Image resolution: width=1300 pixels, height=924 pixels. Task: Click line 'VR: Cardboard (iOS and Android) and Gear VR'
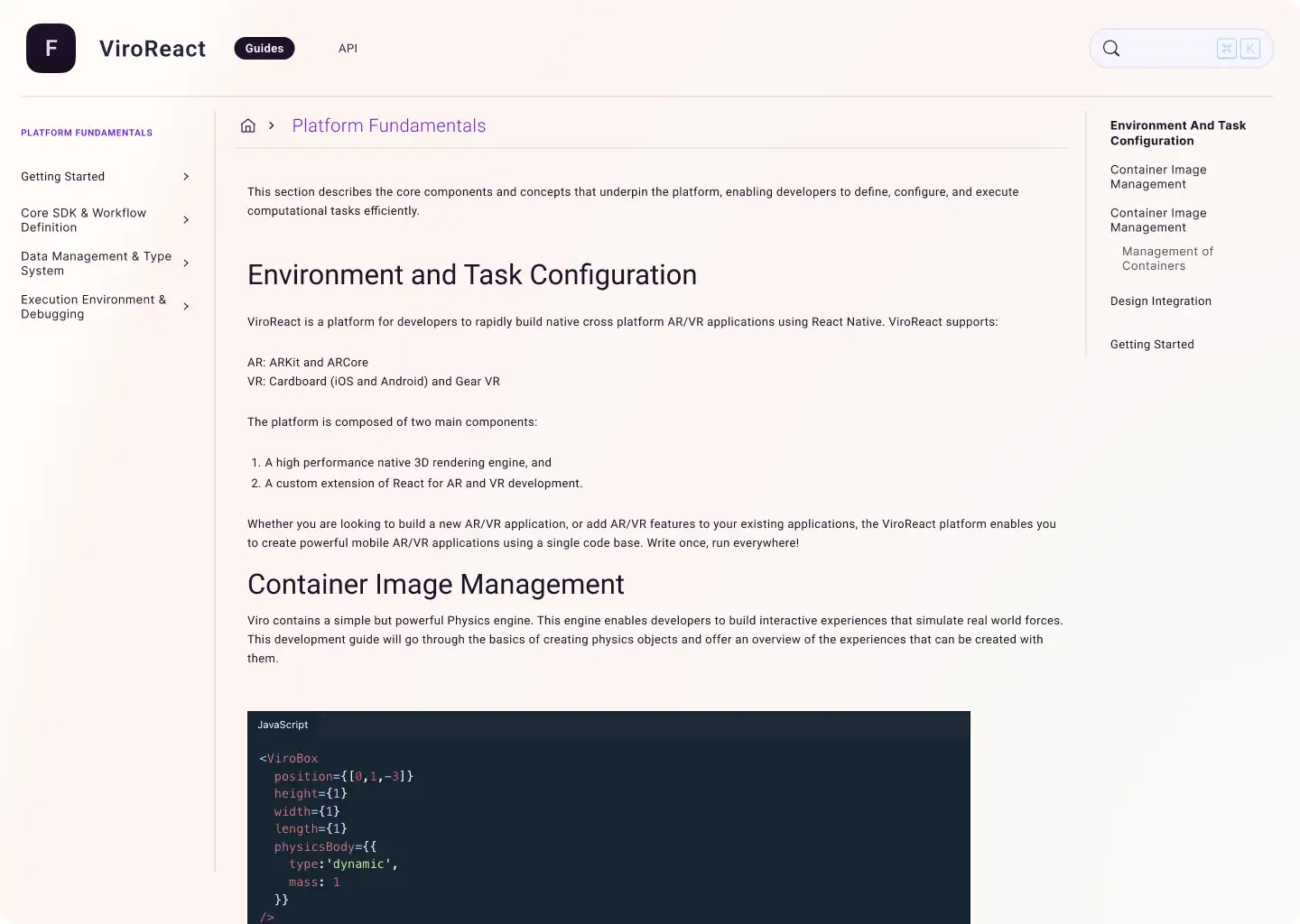click(374, 382)
